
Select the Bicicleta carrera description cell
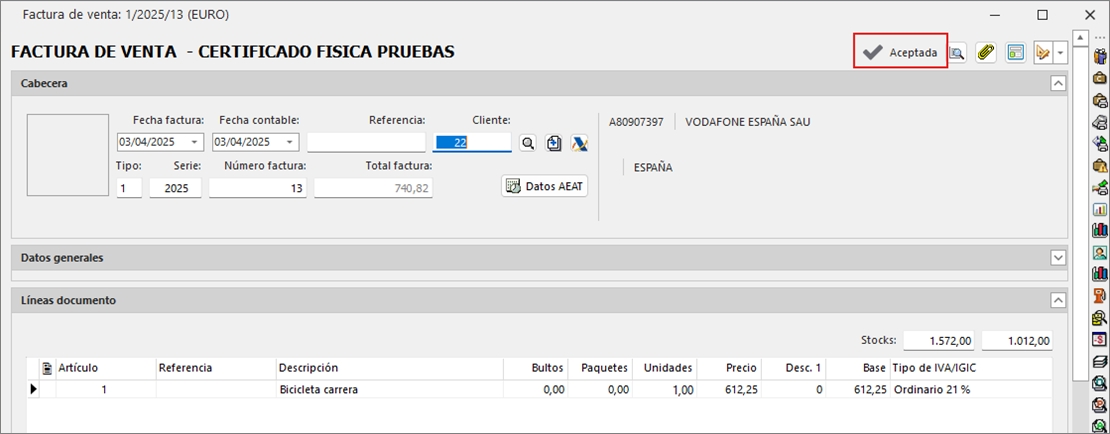click(x=389, y=389)
